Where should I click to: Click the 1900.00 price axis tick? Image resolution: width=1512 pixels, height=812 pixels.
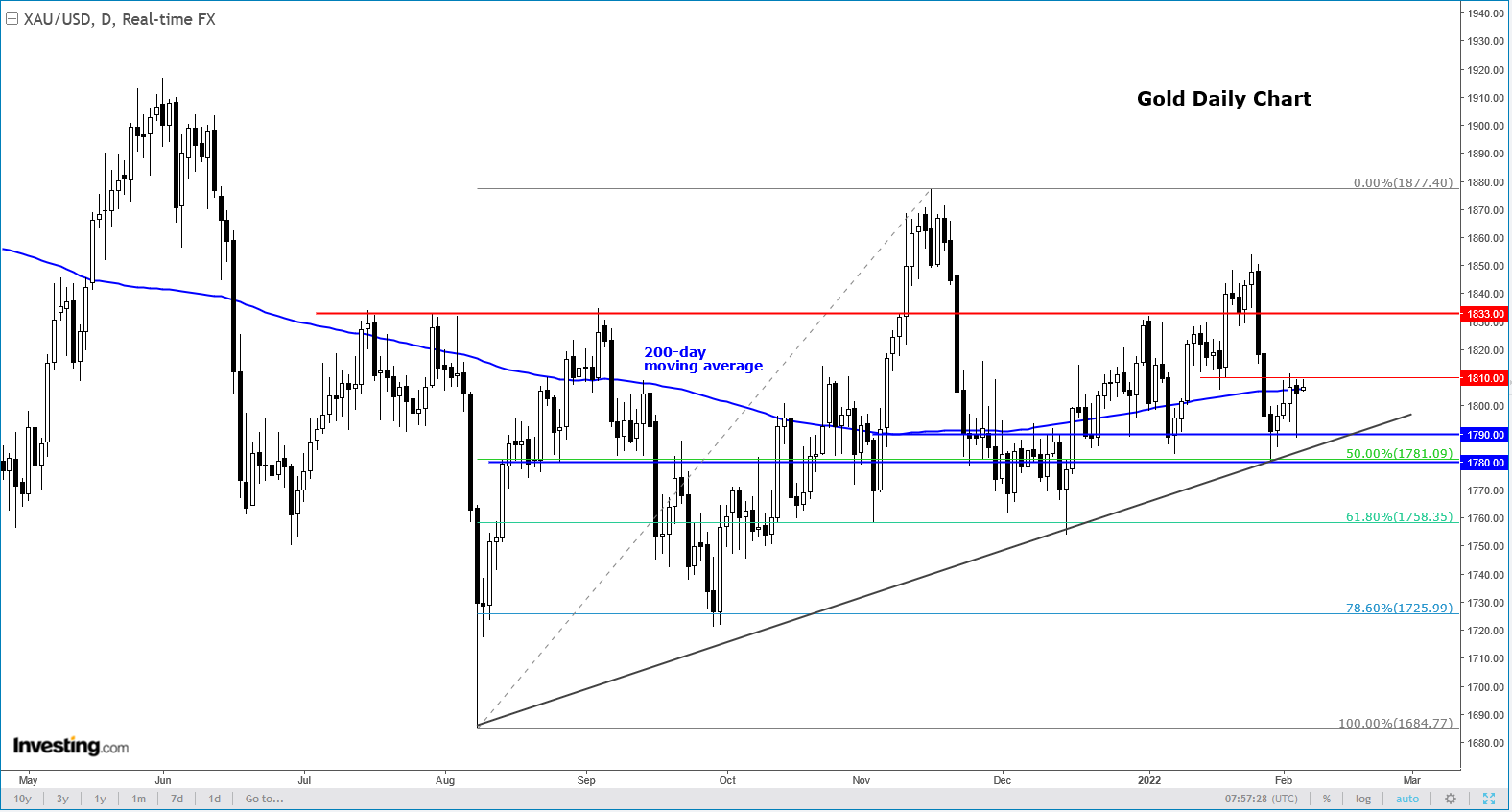point(1485,126)
